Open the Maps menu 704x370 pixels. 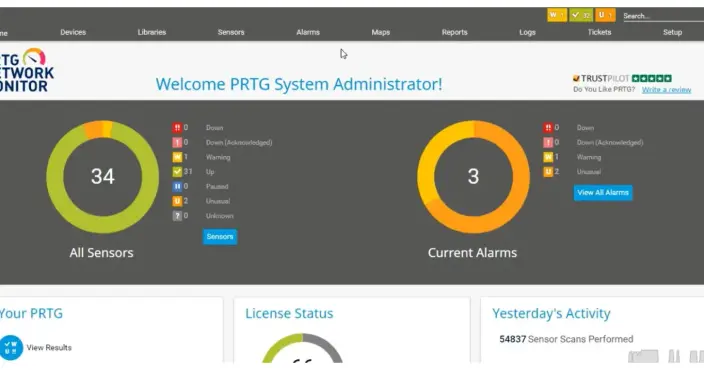point(381,32)
